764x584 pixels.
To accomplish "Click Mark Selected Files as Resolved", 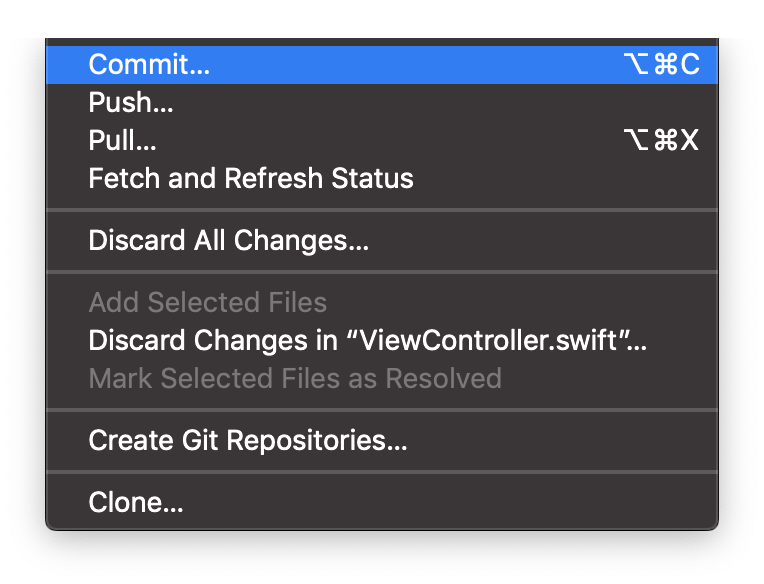I will click(382, 378).
